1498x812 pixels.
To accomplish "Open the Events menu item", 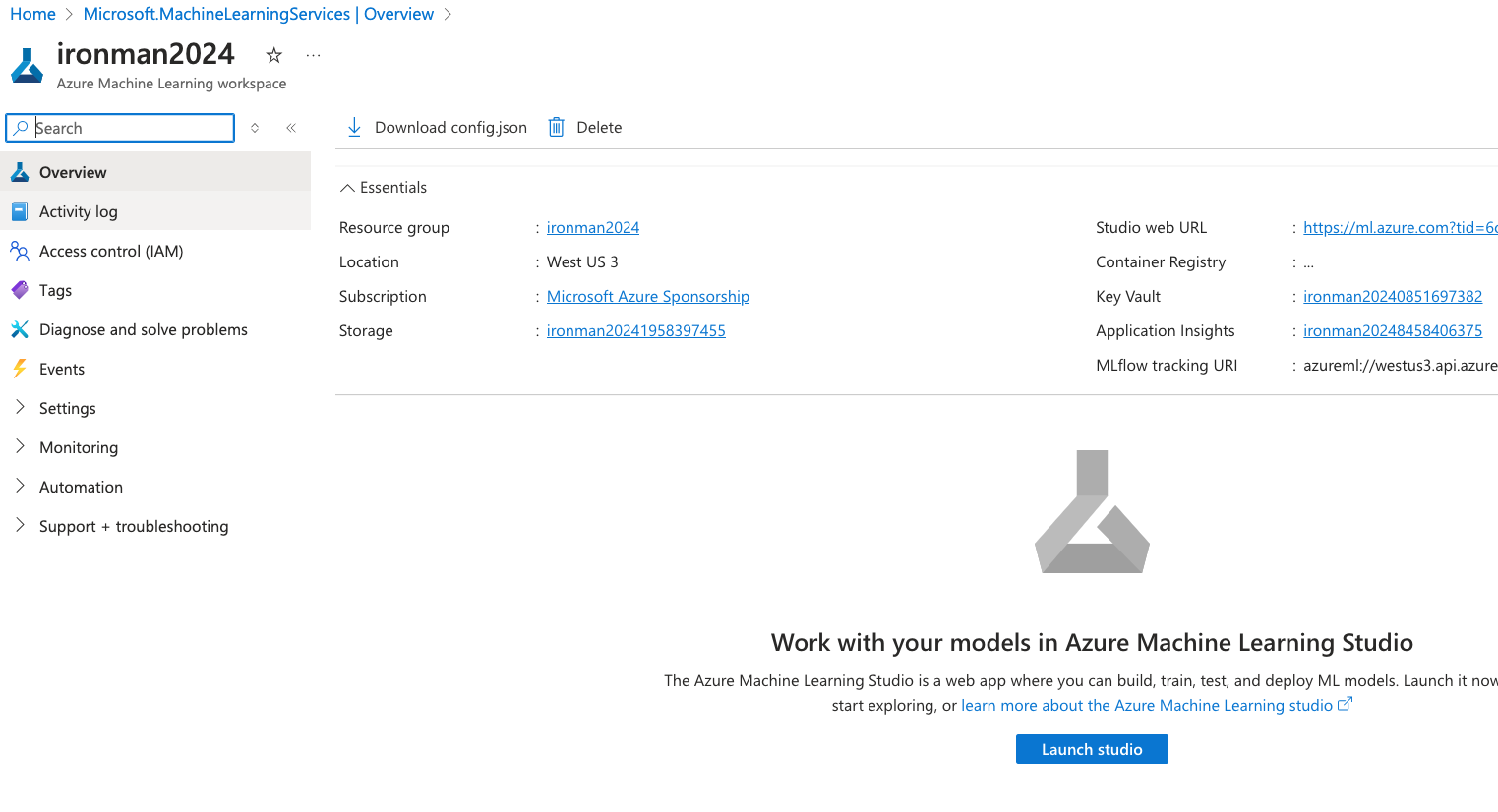I will coord(155,369).
